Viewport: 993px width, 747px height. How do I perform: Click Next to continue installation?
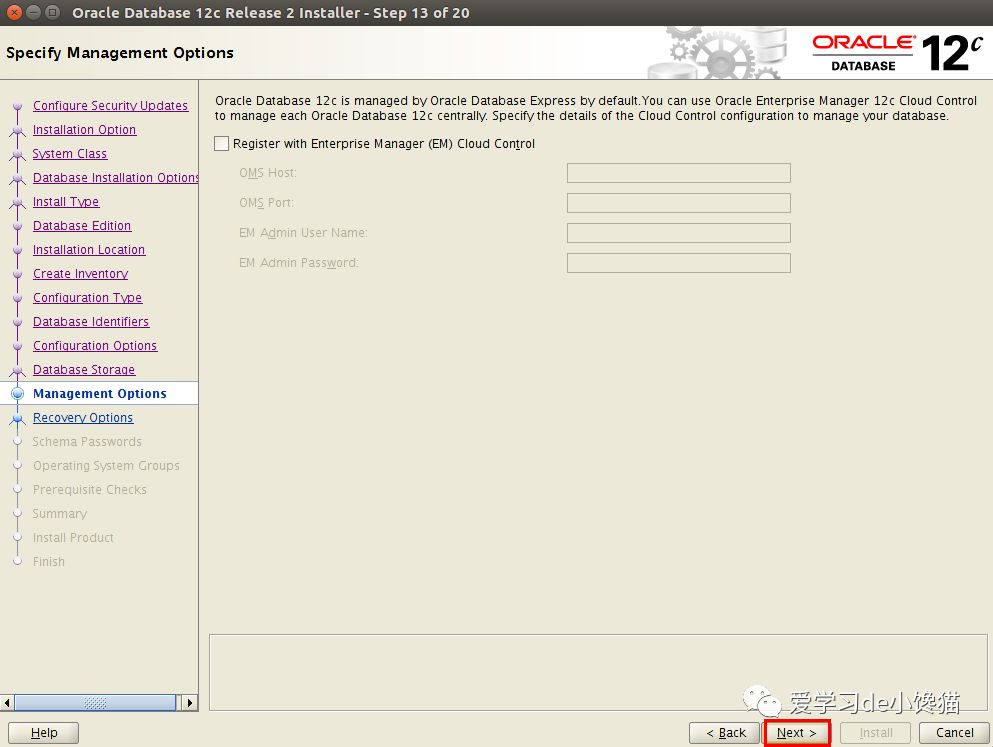point(797,732)
